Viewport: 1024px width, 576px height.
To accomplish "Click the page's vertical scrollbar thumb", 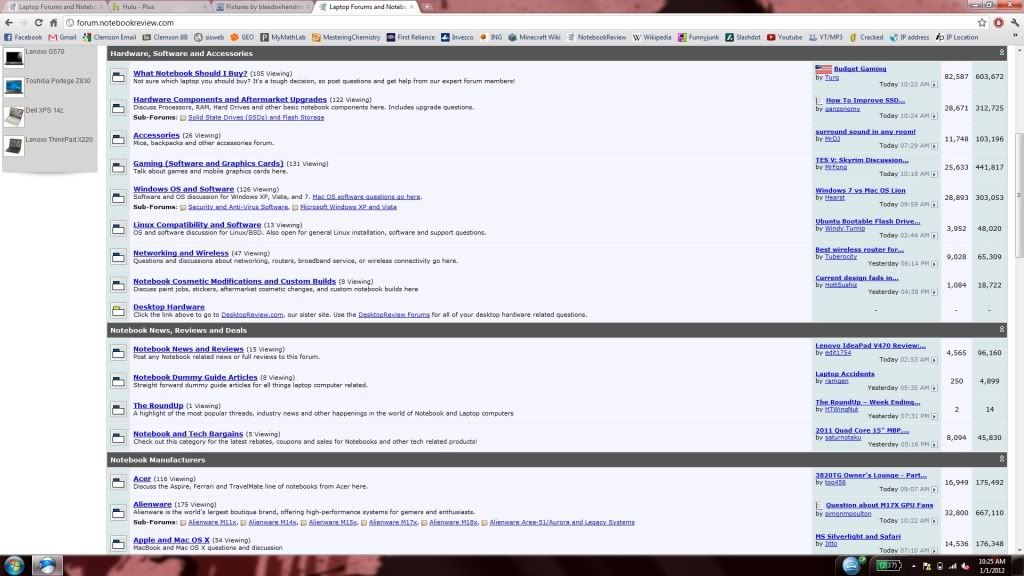I will (x=1019, y=195).
